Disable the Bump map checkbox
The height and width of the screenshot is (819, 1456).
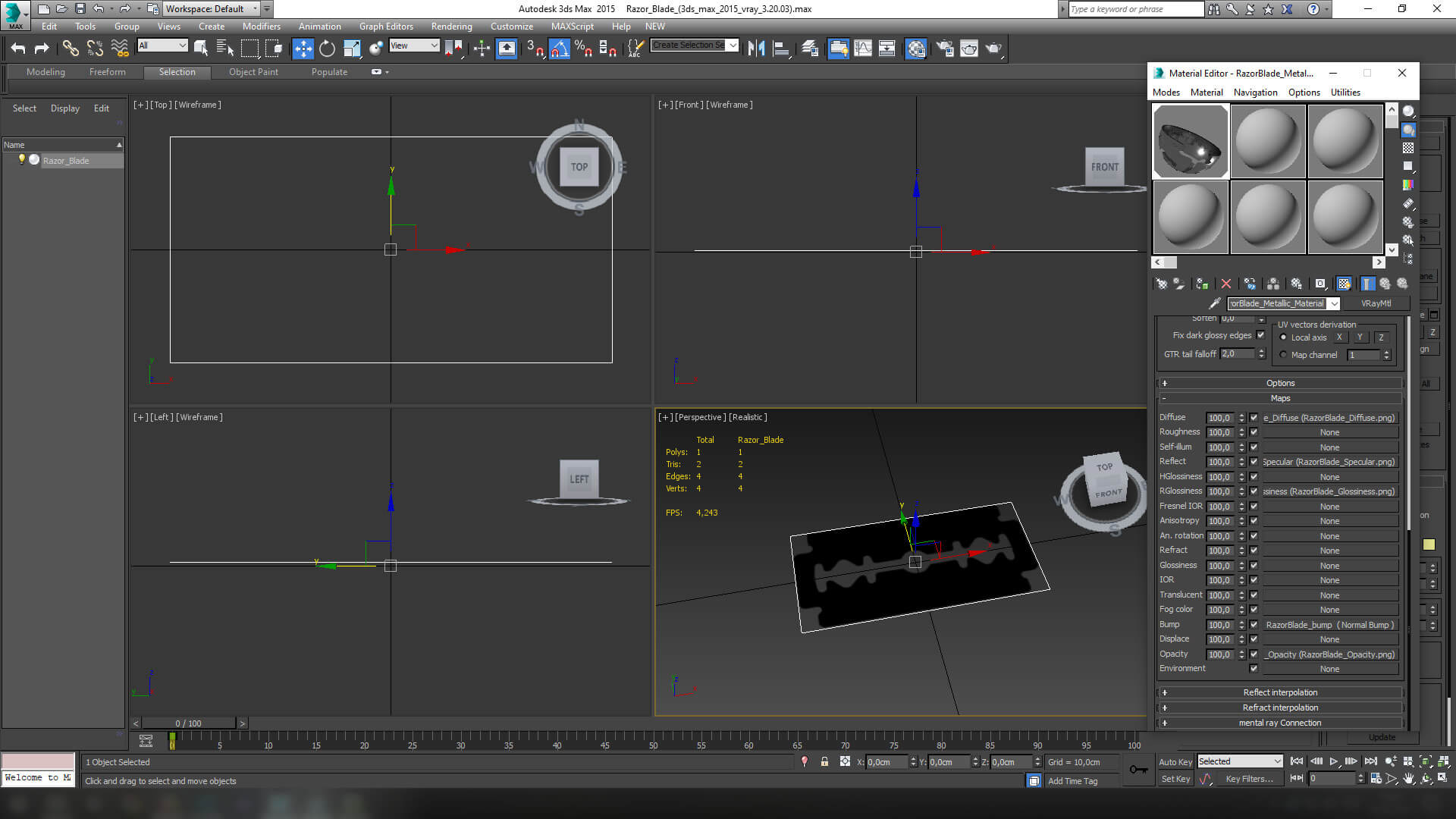[1254, 625]
